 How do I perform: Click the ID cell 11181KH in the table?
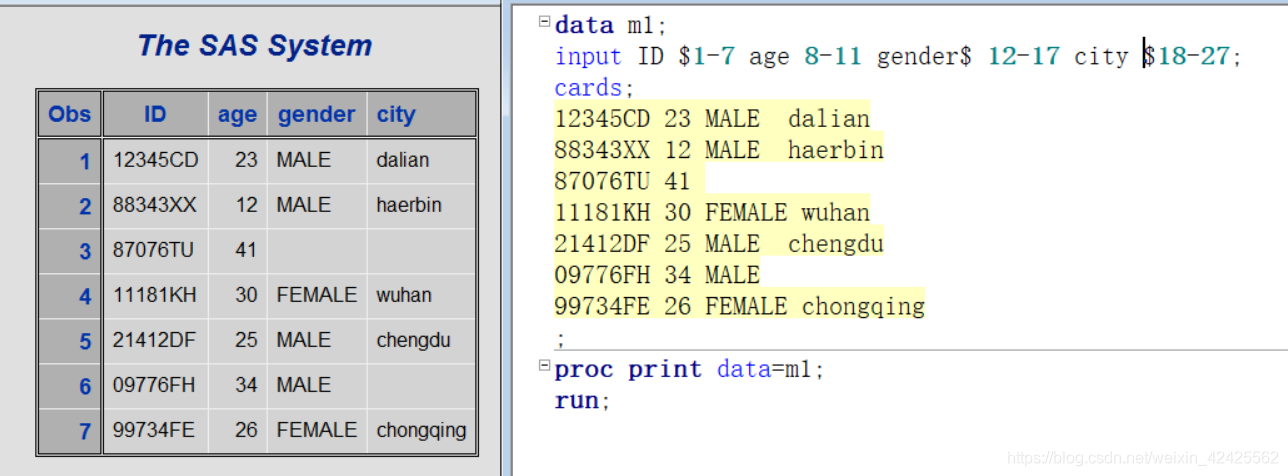coord(155,295)
